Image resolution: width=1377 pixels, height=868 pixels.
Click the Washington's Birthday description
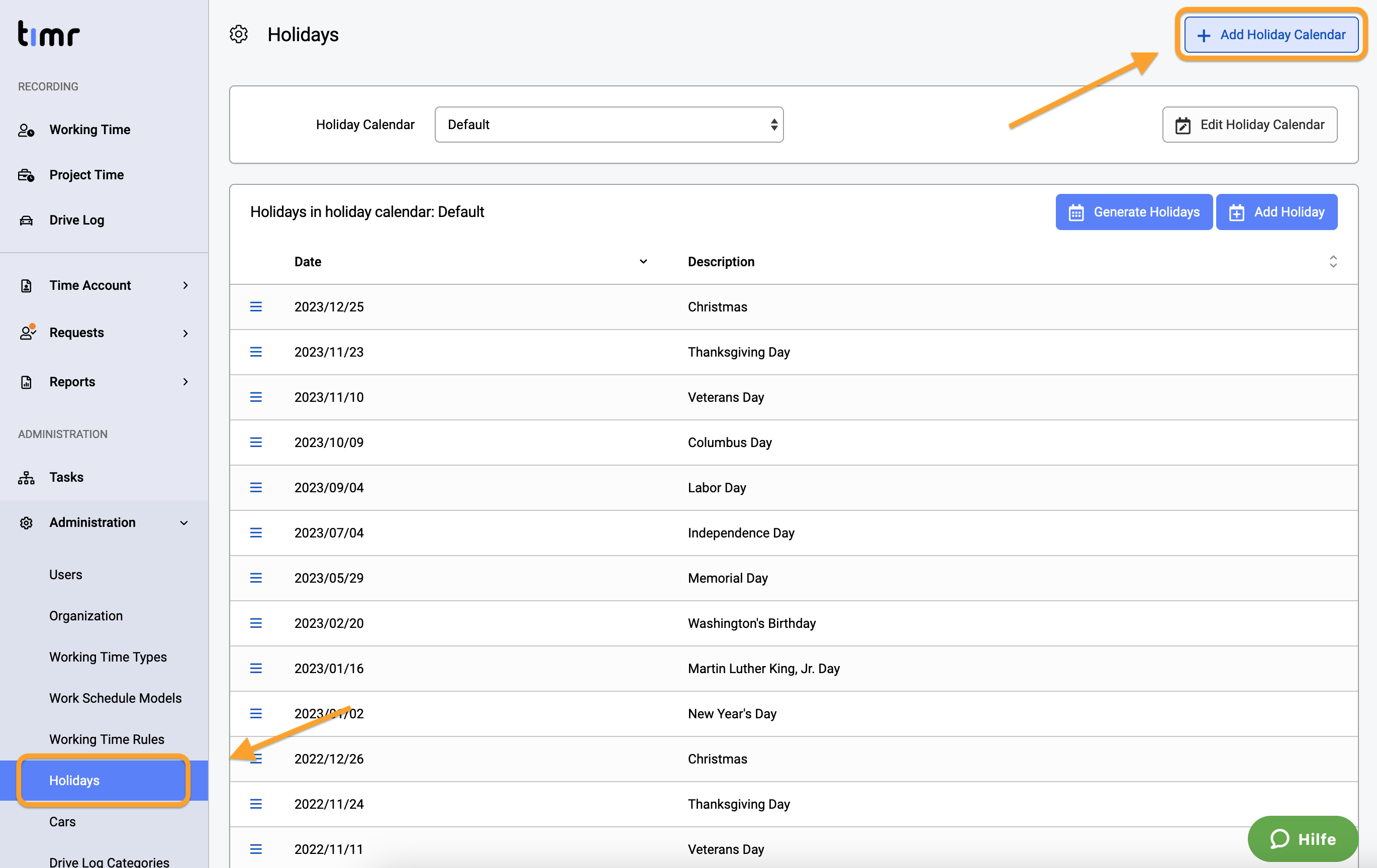click(751, 623)
